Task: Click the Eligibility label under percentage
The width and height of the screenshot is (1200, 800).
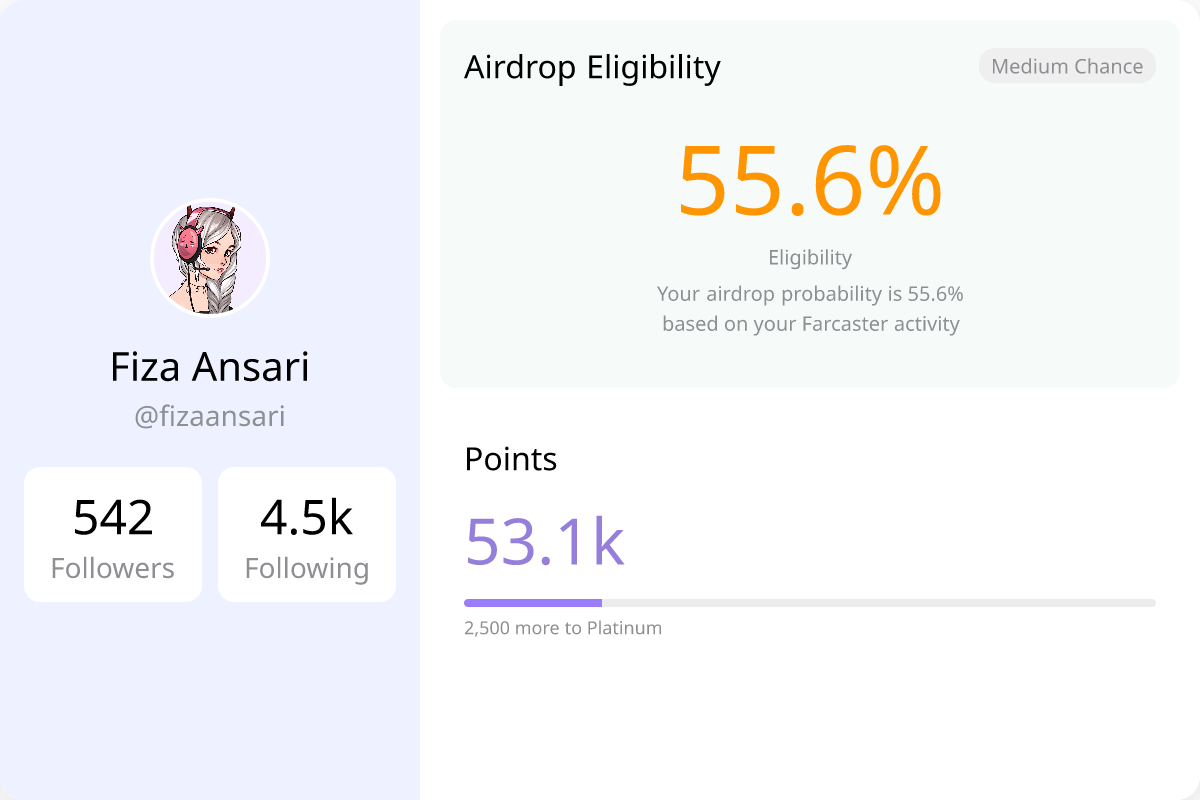Action: [810, 258]
